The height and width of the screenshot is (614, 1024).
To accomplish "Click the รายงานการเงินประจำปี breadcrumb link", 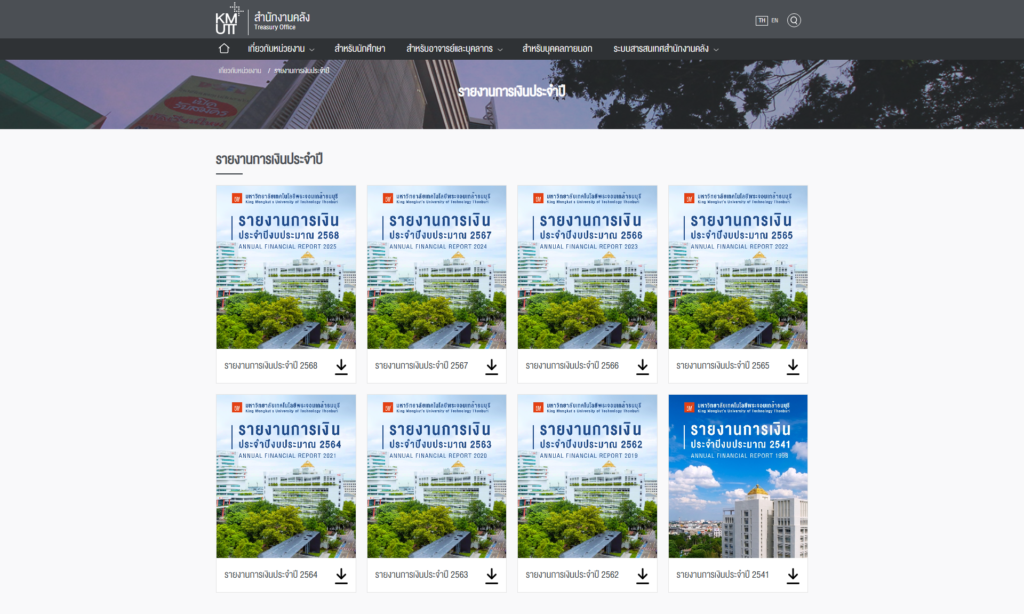I will pyautogui.click(x=301, y=71).
